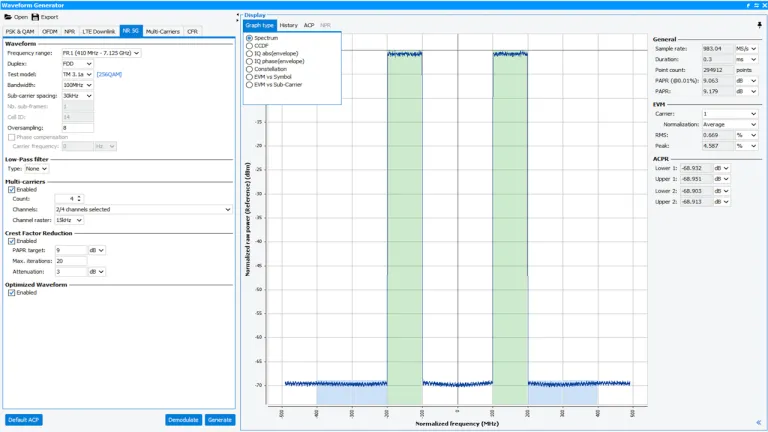768x432 pixels.
Task: Open the Low-Pass filter Type dropdown
Action: coord(37,168)
